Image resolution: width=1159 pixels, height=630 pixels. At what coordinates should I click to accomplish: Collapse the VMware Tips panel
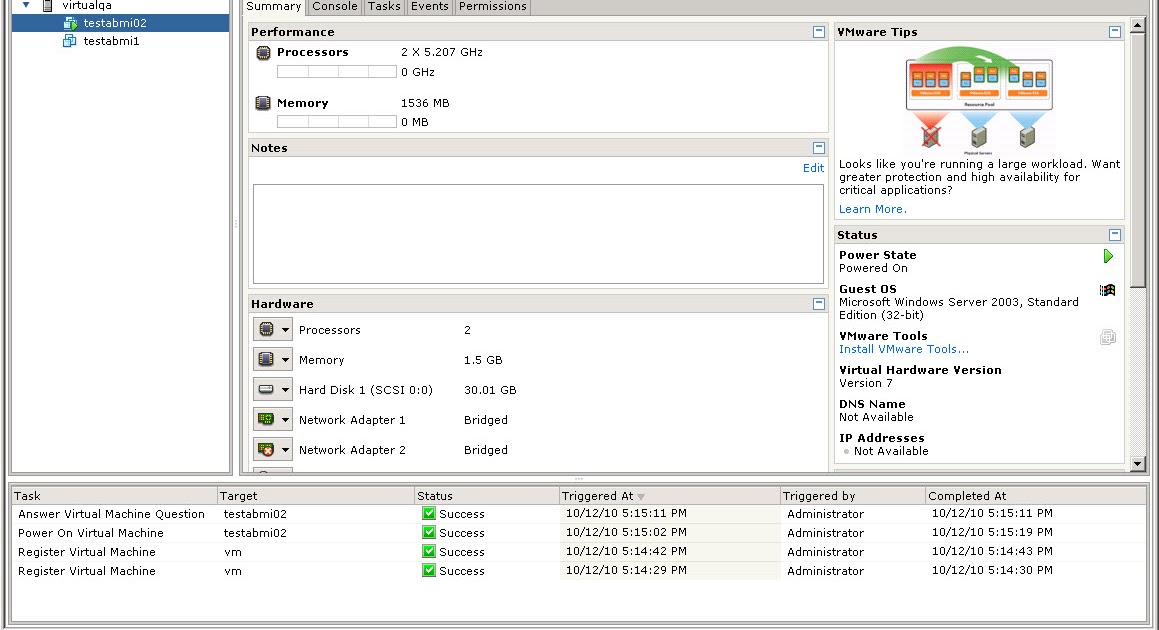point(1115,32)
